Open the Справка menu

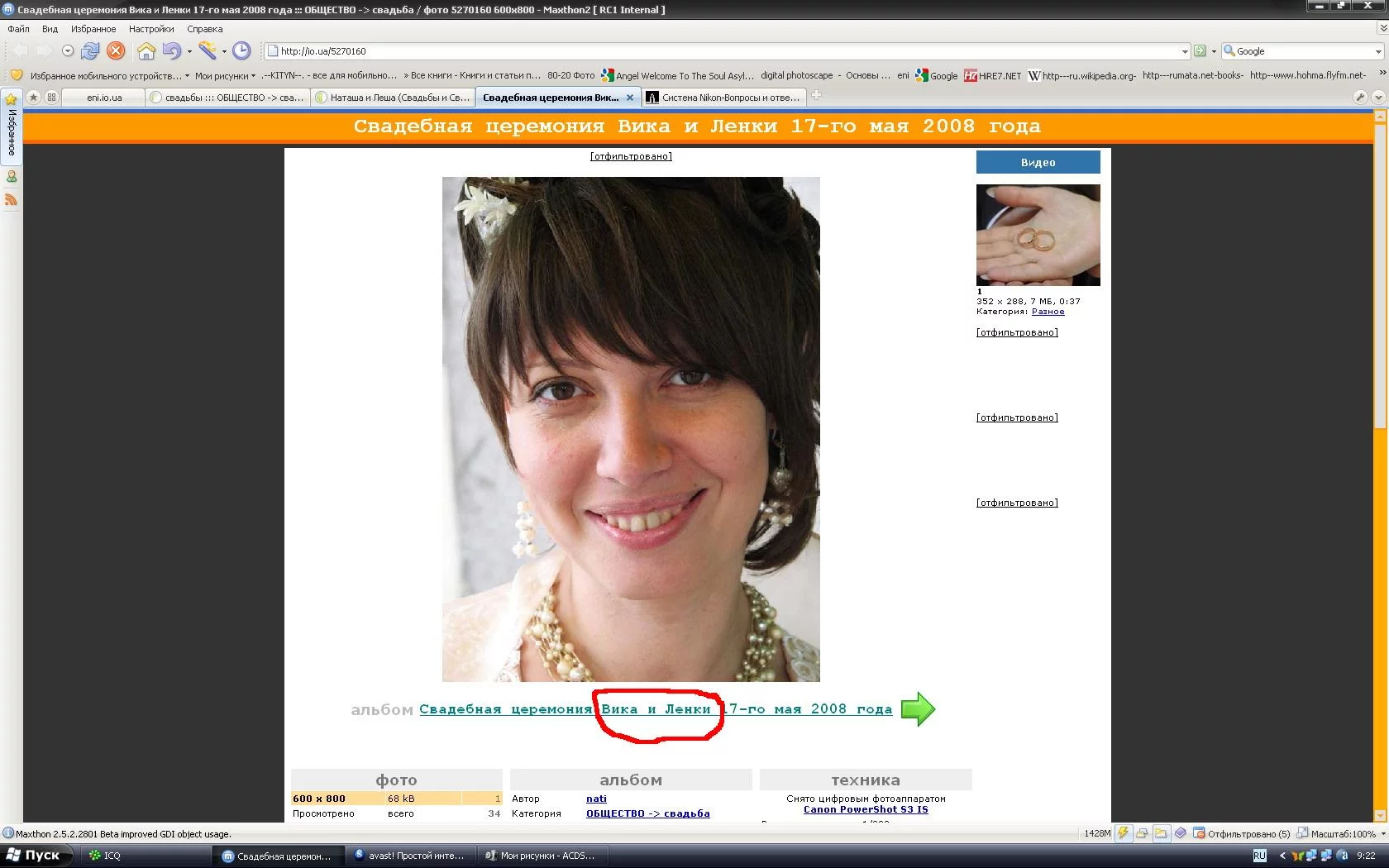point(205,29)
